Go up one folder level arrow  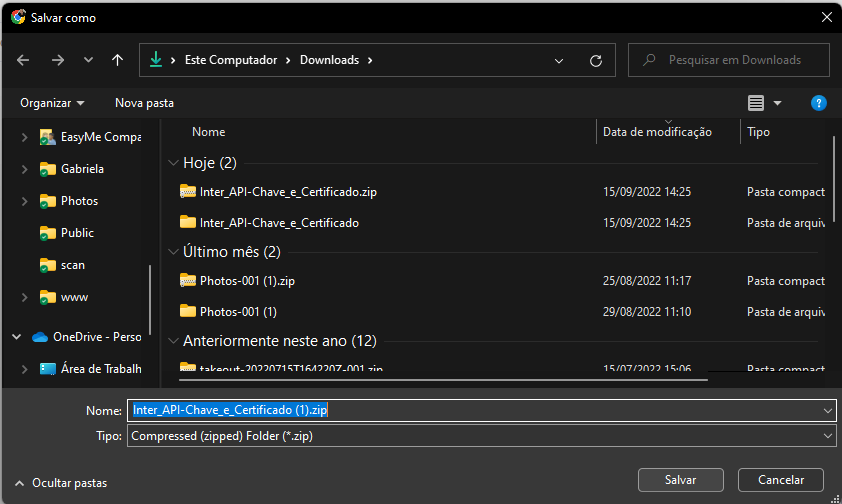point(118,60)
